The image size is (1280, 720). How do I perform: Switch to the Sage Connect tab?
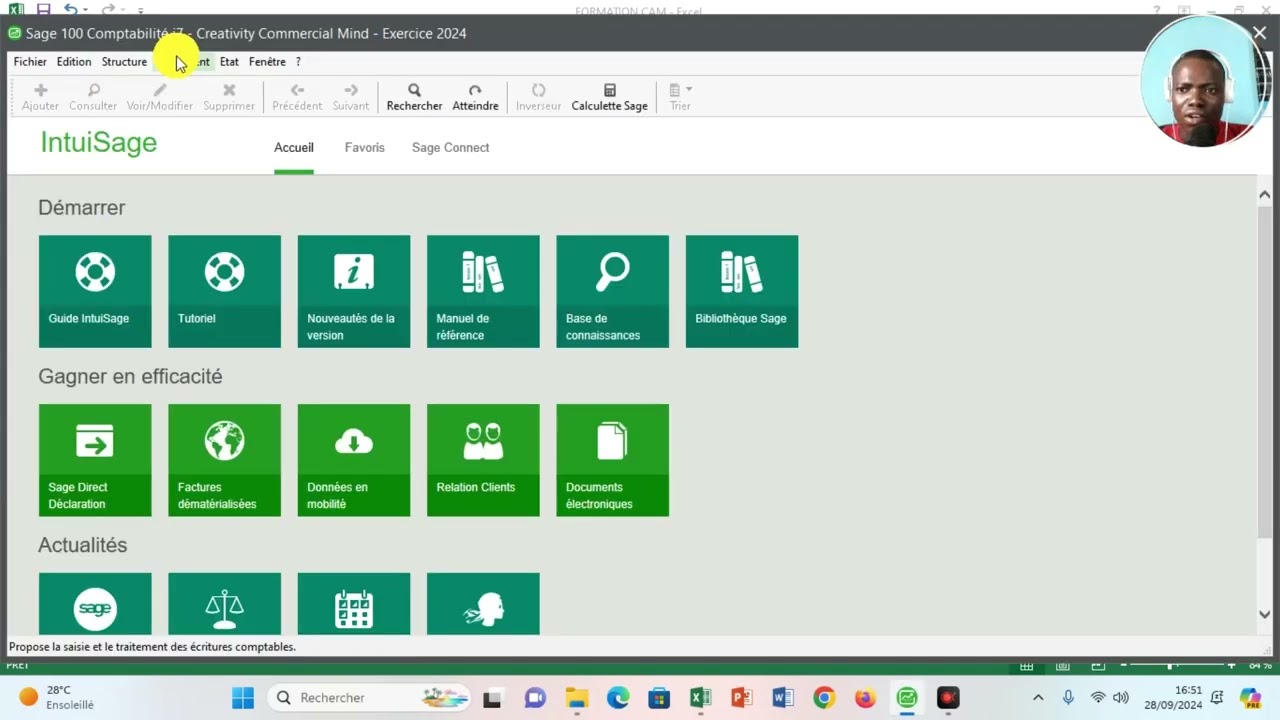[451, 148]
